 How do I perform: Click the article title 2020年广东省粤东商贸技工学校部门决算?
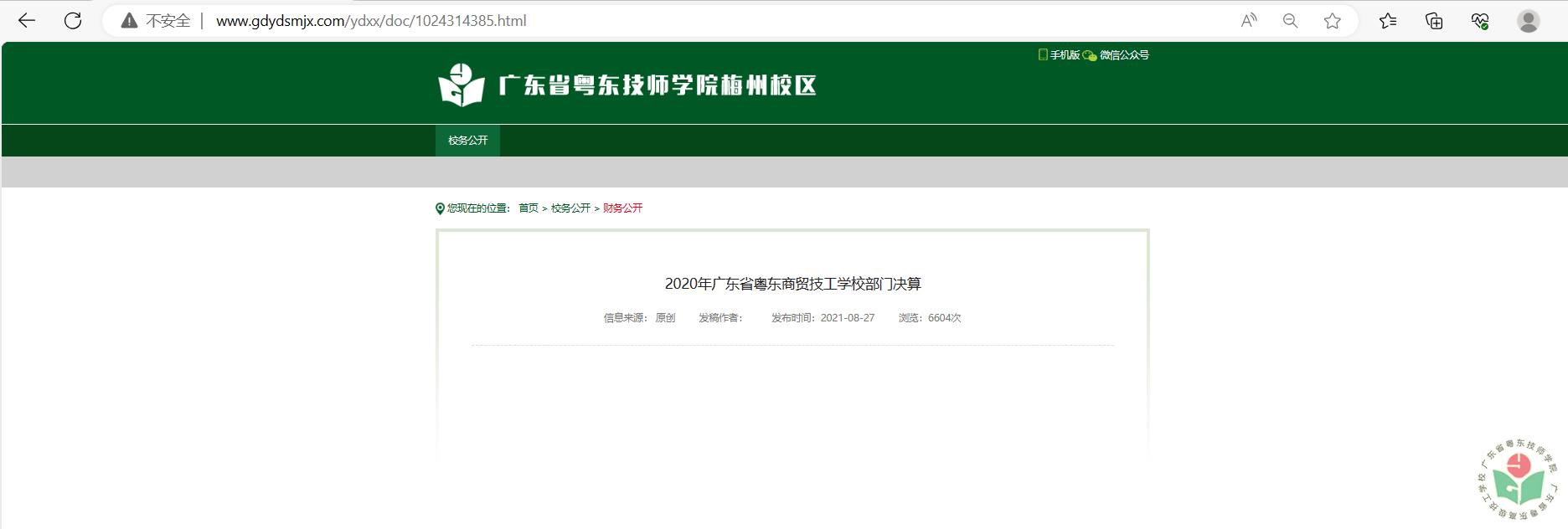point(792,285)
